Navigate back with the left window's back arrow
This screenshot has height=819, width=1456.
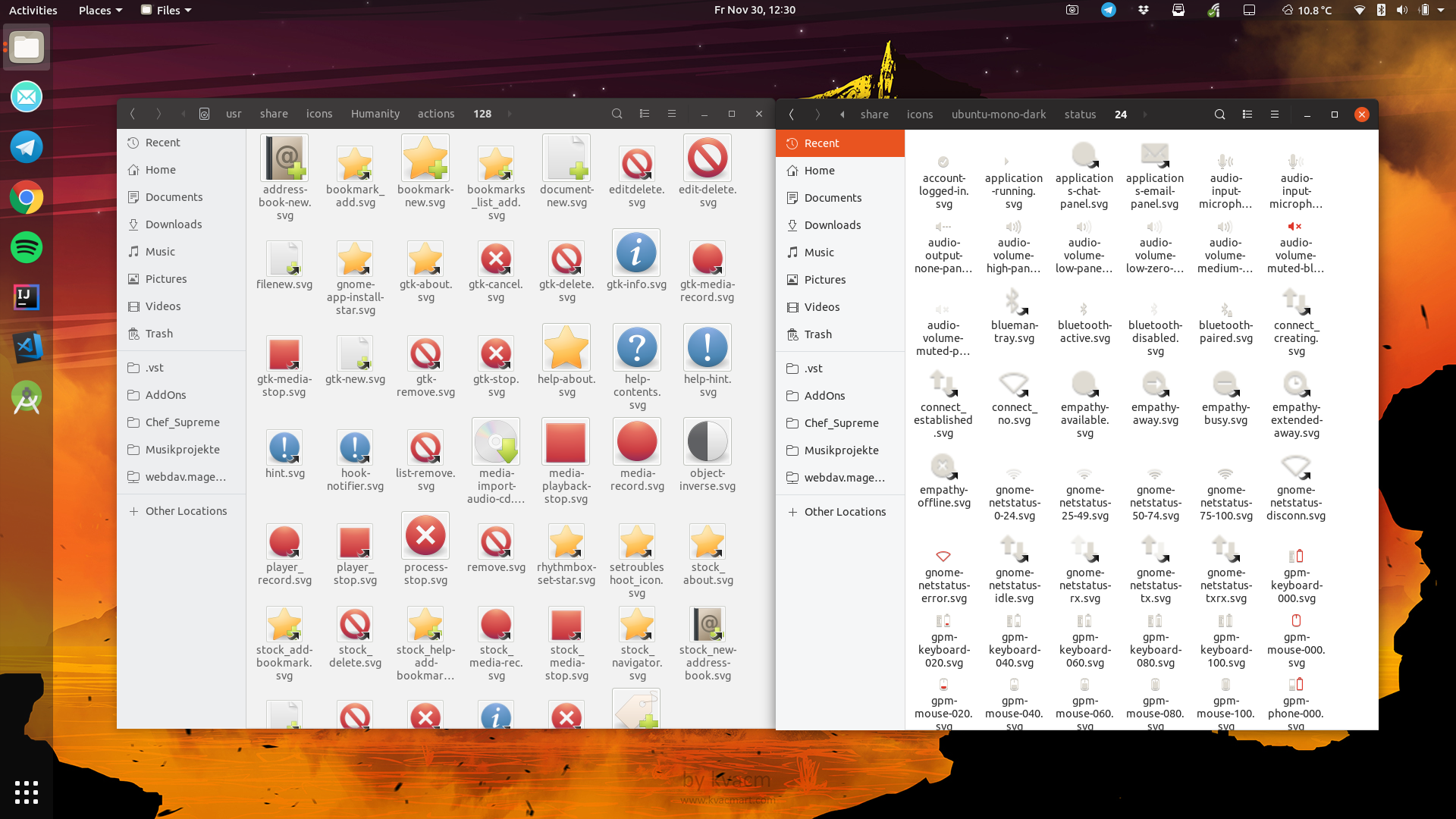133,114
